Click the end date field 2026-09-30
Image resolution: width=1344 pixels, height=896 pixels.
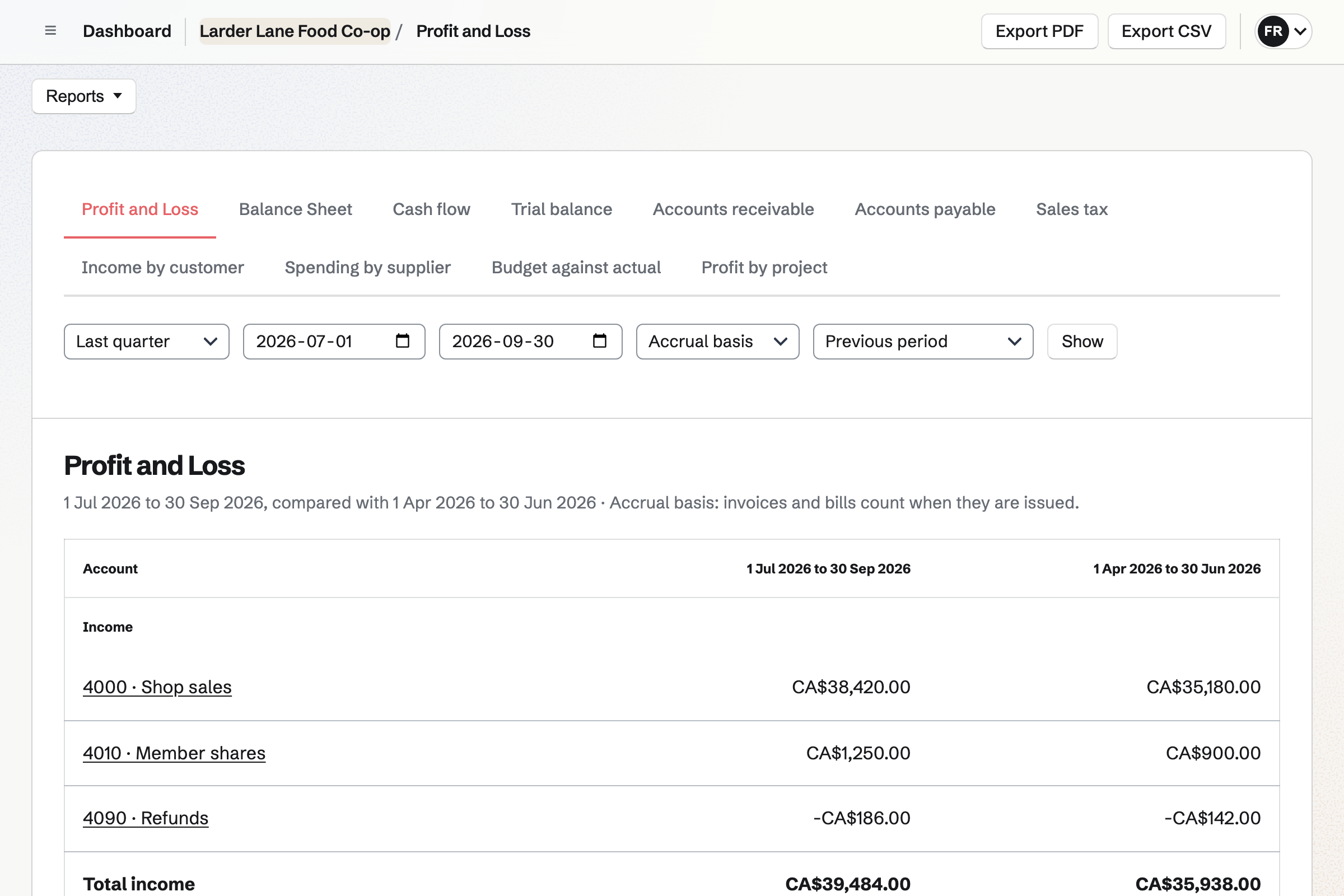[530, 342]
